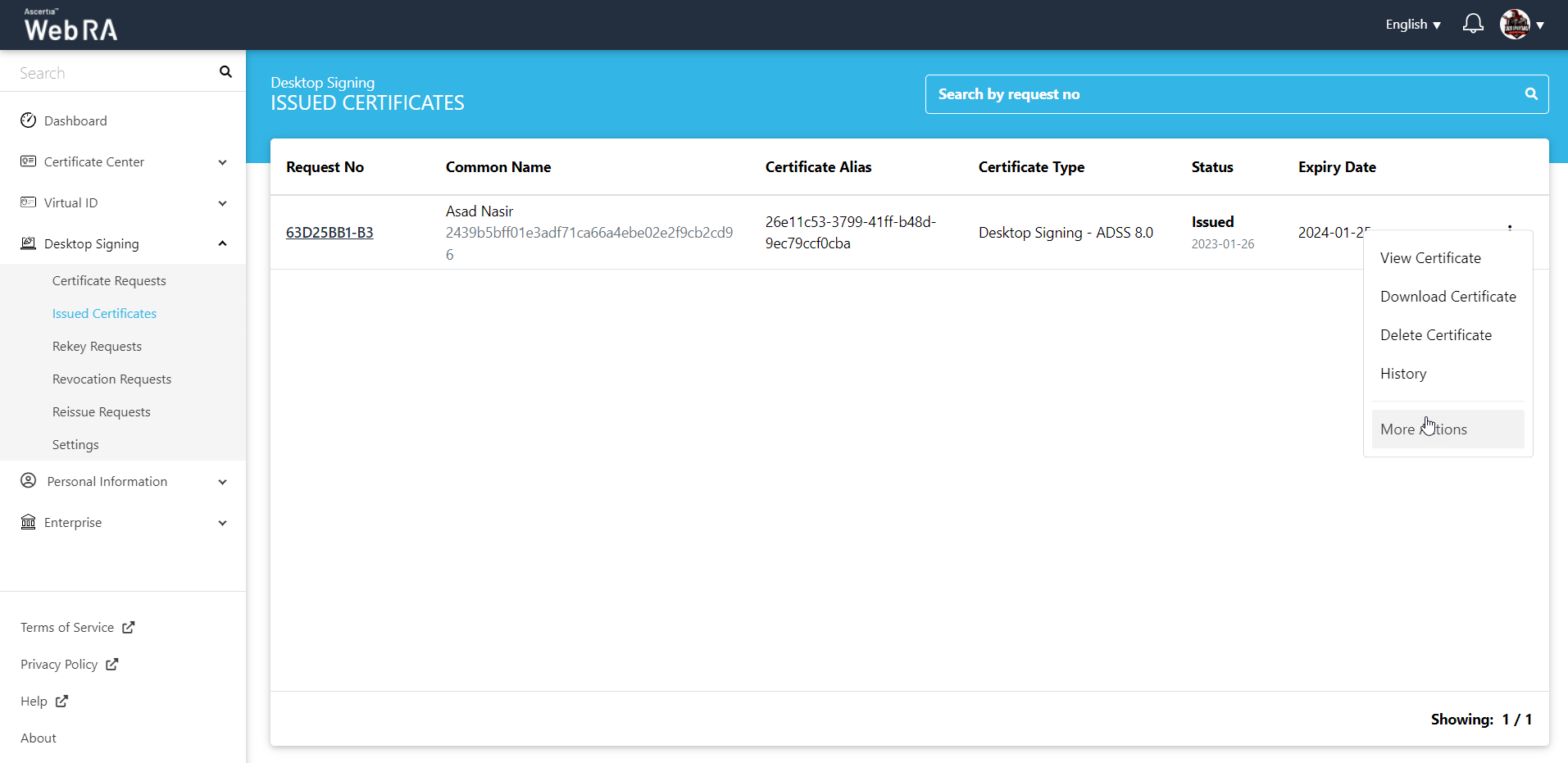Click the sidebar search magnifier icon
The image size is (1568, 763).
point(225,72)
